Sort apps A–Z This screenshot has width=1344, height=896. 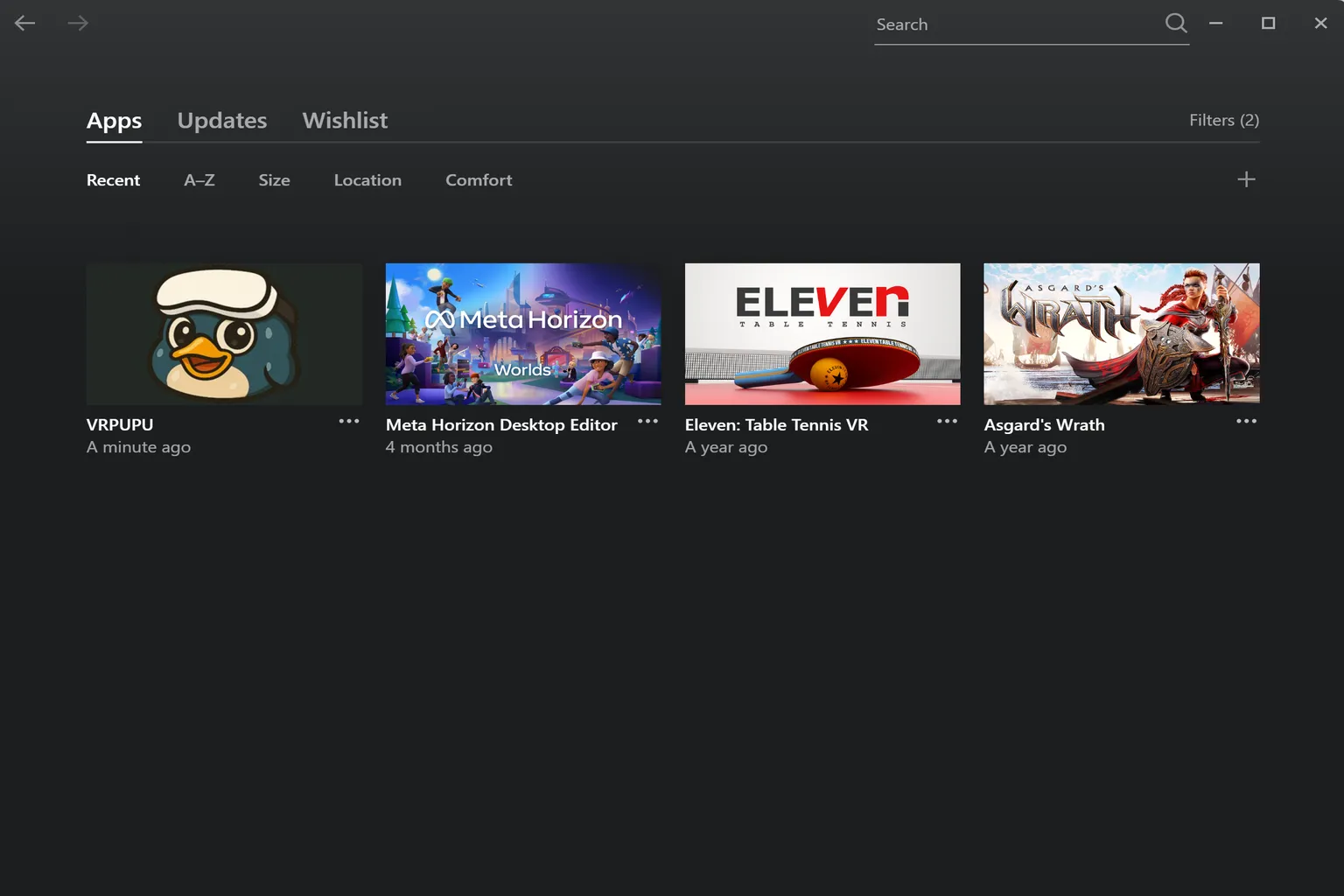pos(199,180)
